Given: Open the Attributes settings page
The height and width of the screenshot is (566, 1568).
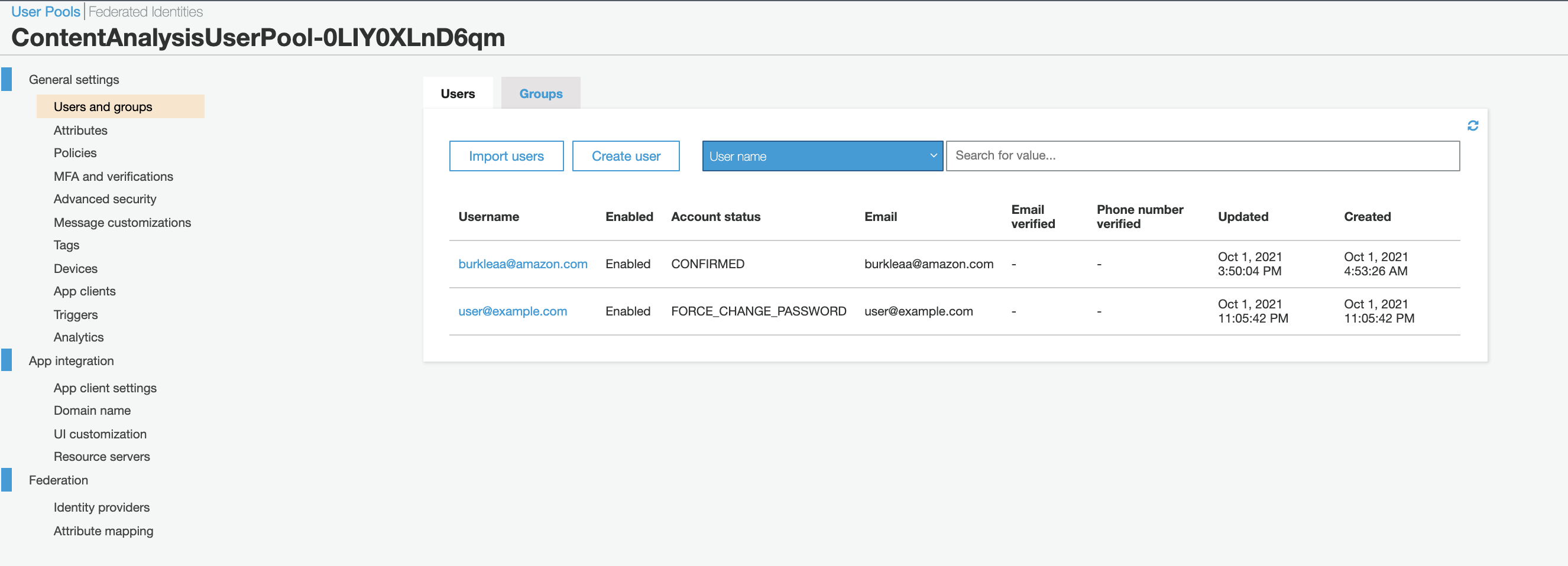Looking at the screenshot, I should click(x=80, y=131).
